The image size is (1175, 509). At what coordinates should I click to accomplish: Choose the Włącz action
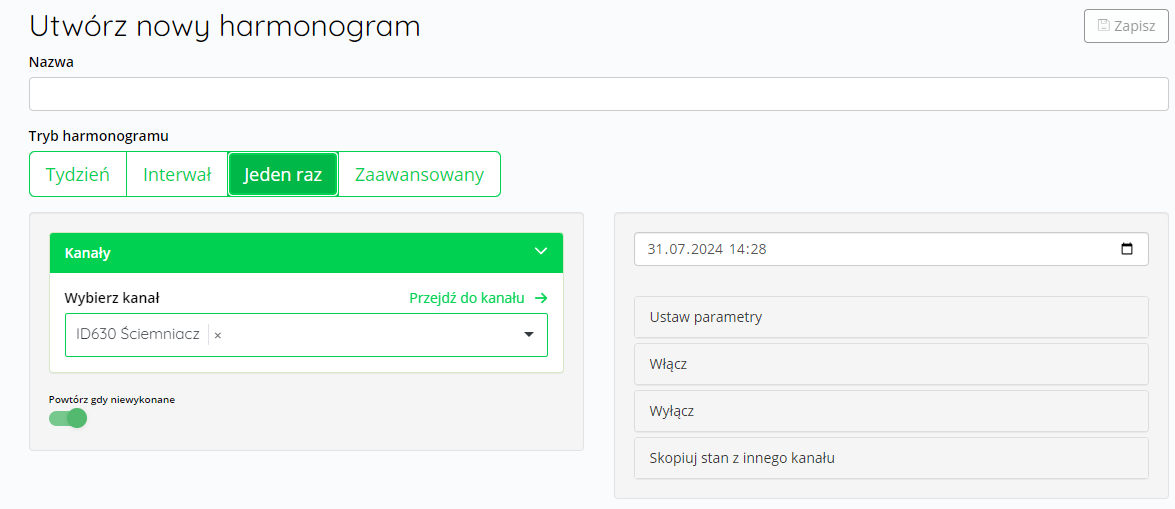891,364
